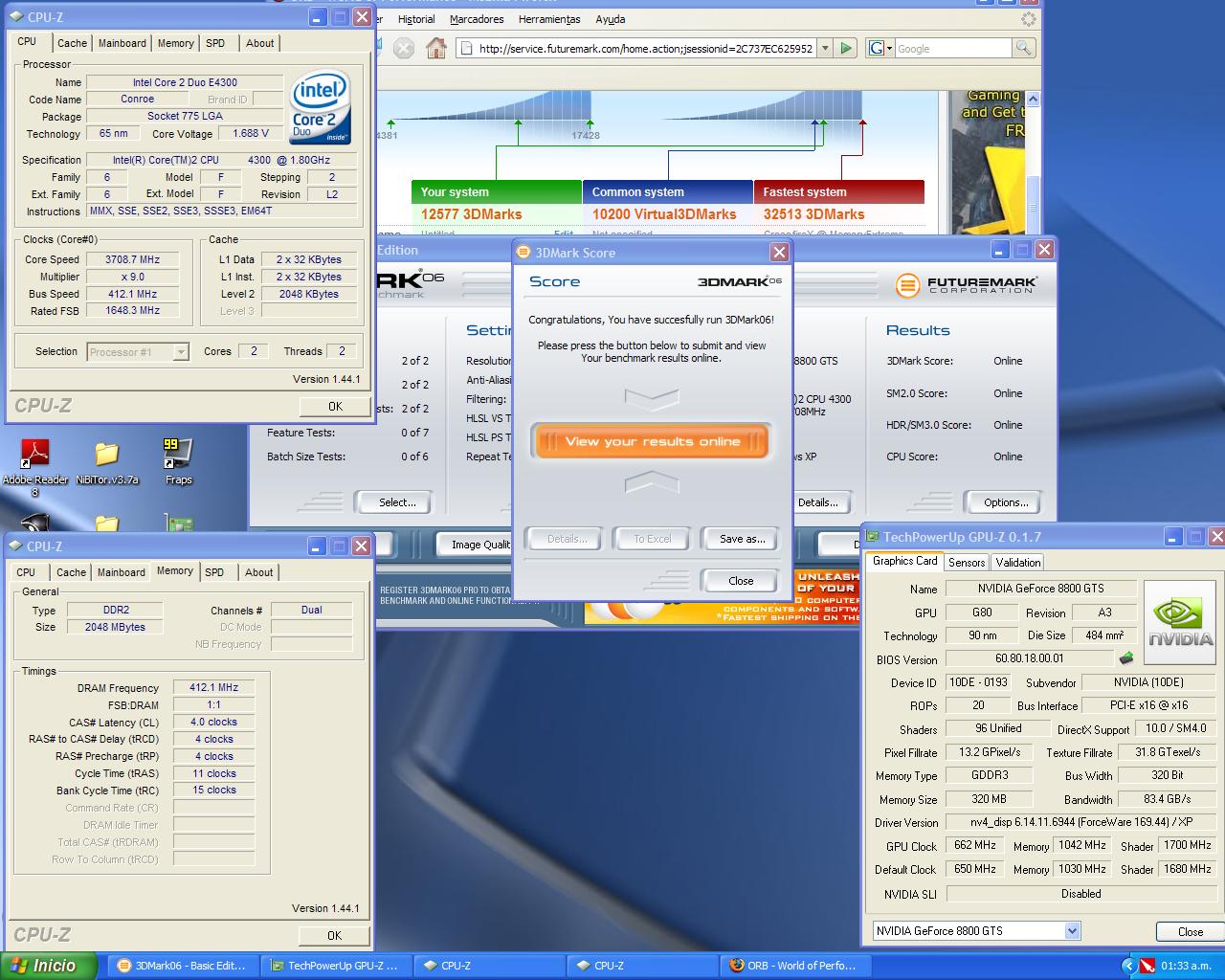Switch to 3DMark06 Basic Edition taskbar item
The height and width of the screenshot is (980, 1225).
(182, 966)
